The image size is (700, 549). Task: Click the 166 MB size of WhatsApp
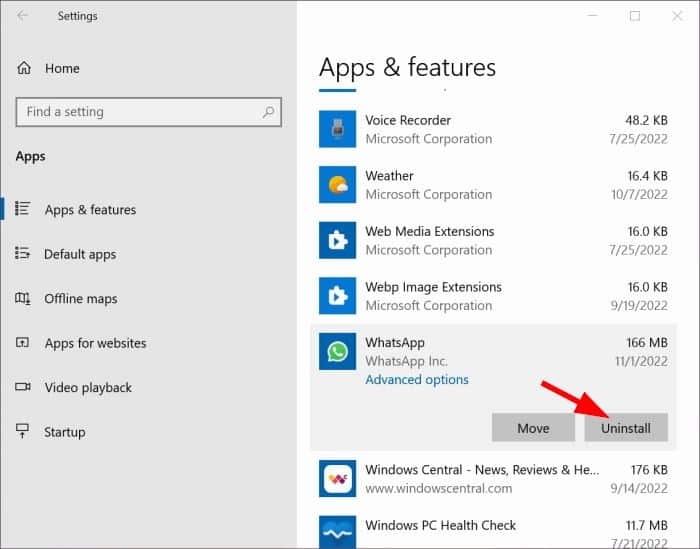647,343
